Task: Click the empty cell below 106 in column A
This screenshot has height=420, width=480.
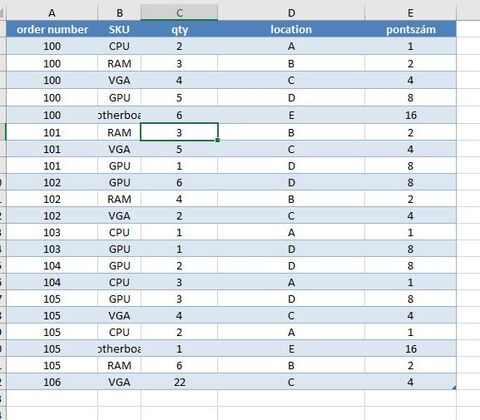Action: tap(52, 398)
